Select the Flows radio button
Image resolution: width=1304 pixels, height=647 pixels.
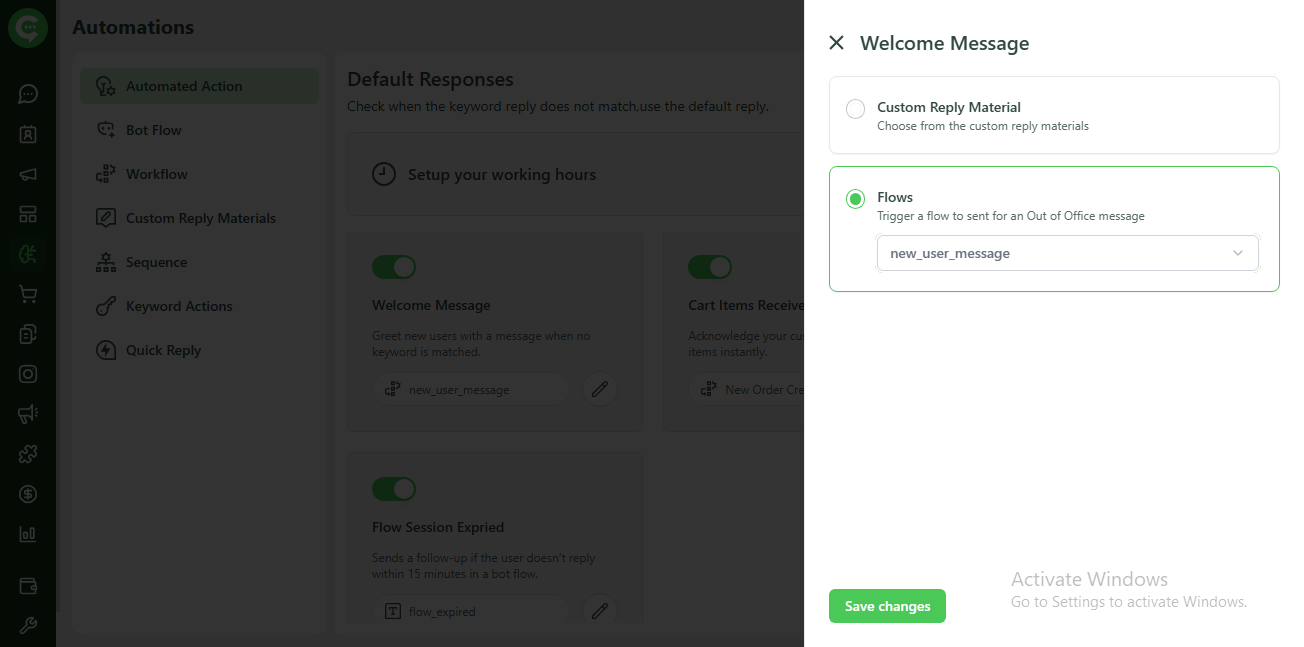point(855,198)
